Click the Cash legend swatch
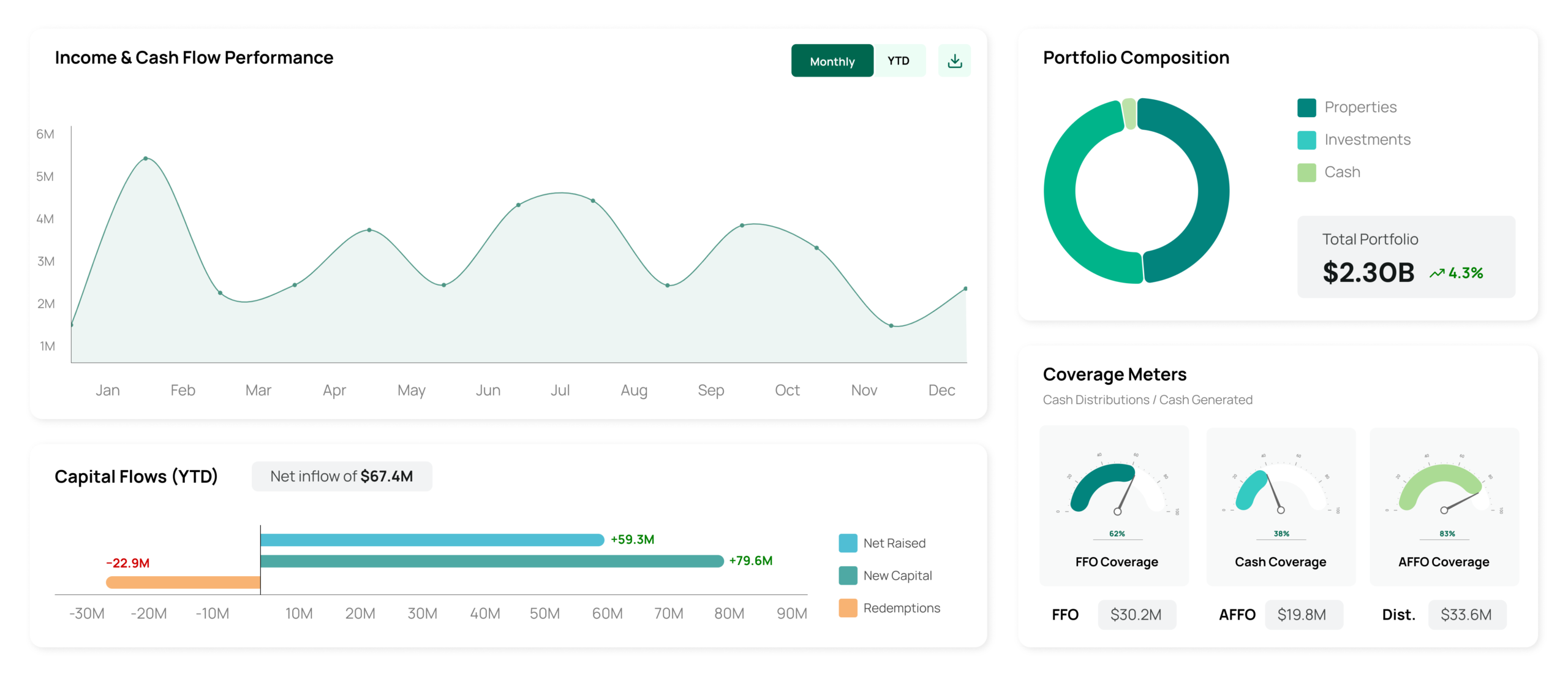 pos(1306,172)
